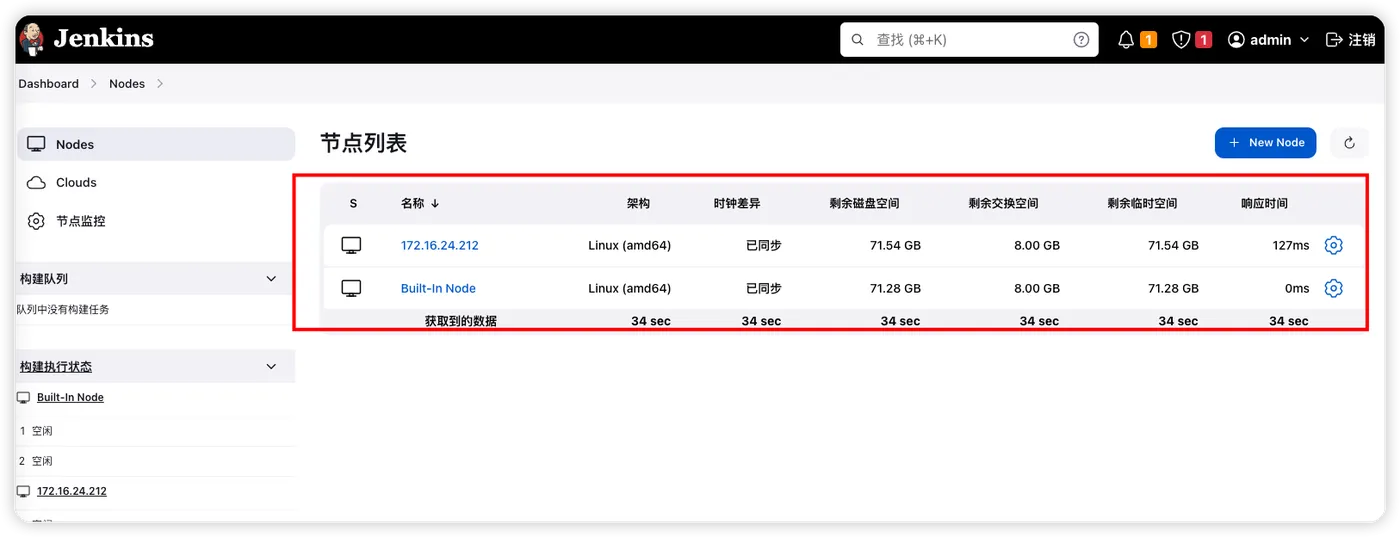1400x537 pixels.
Task: Click the computer icon for 172.16.24.212 row
Action: point(351,245)
